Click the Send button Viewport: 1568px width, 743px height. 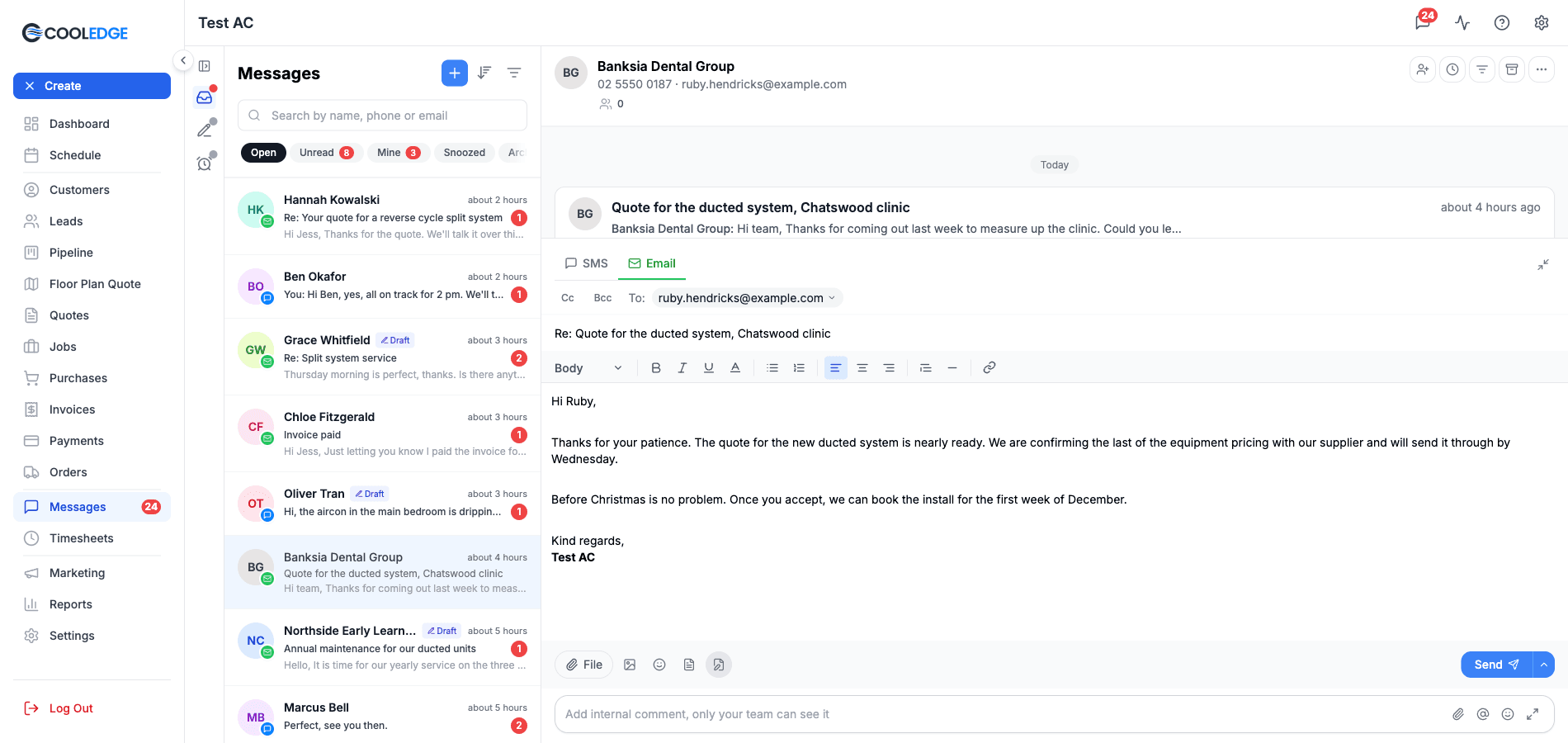(x=1497, y=665)
